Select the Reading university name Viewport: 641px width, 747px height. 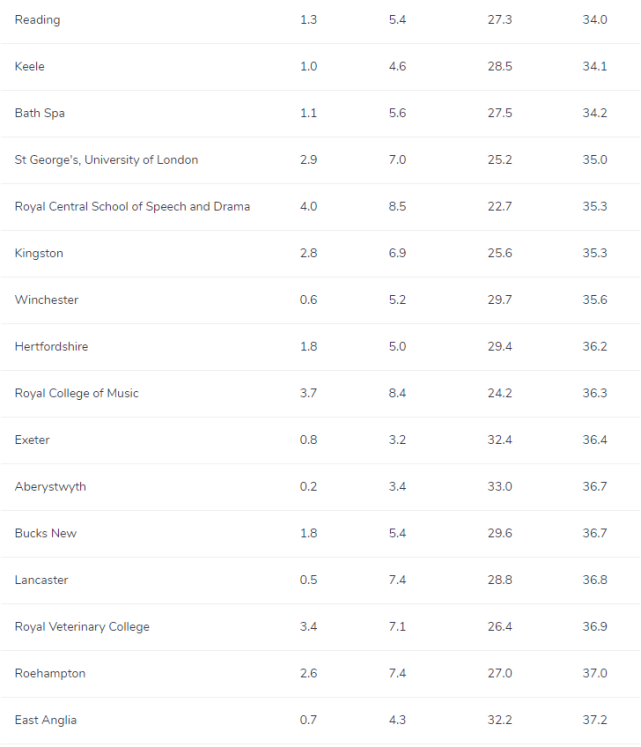(x=37, y=20)
